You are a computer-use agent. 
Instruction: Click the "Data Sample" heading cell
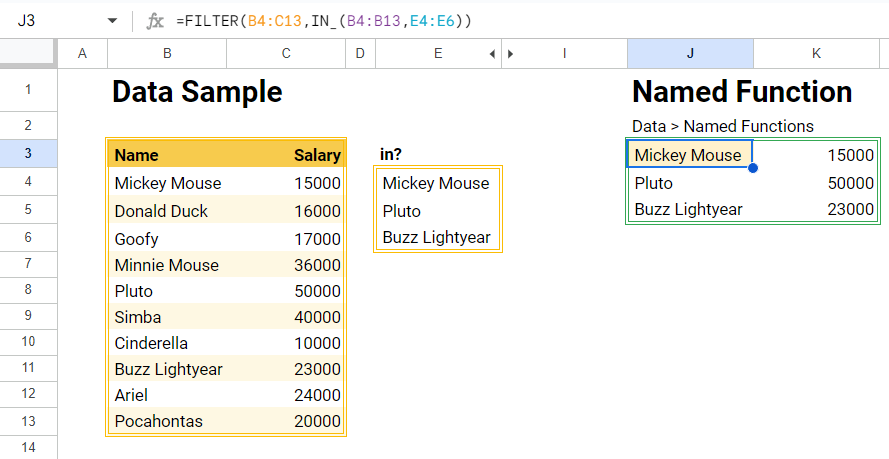tap(197, 91)
